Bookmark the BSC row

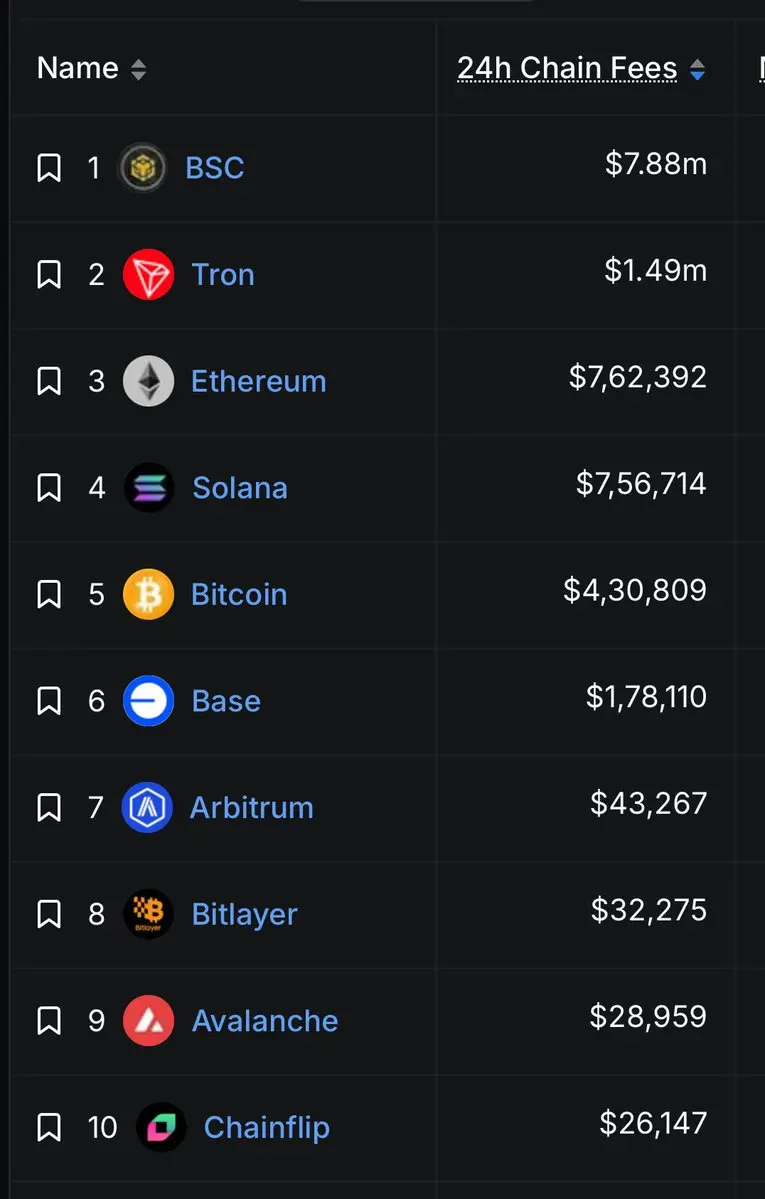click(49, 167)
